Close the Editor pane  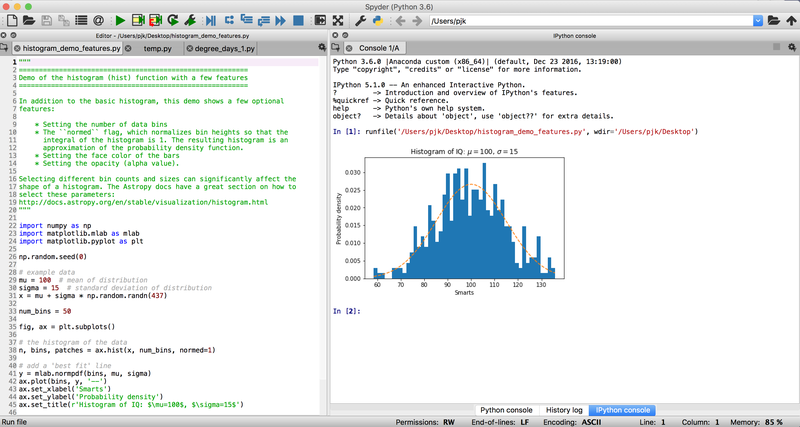click(x=4, y=35)
